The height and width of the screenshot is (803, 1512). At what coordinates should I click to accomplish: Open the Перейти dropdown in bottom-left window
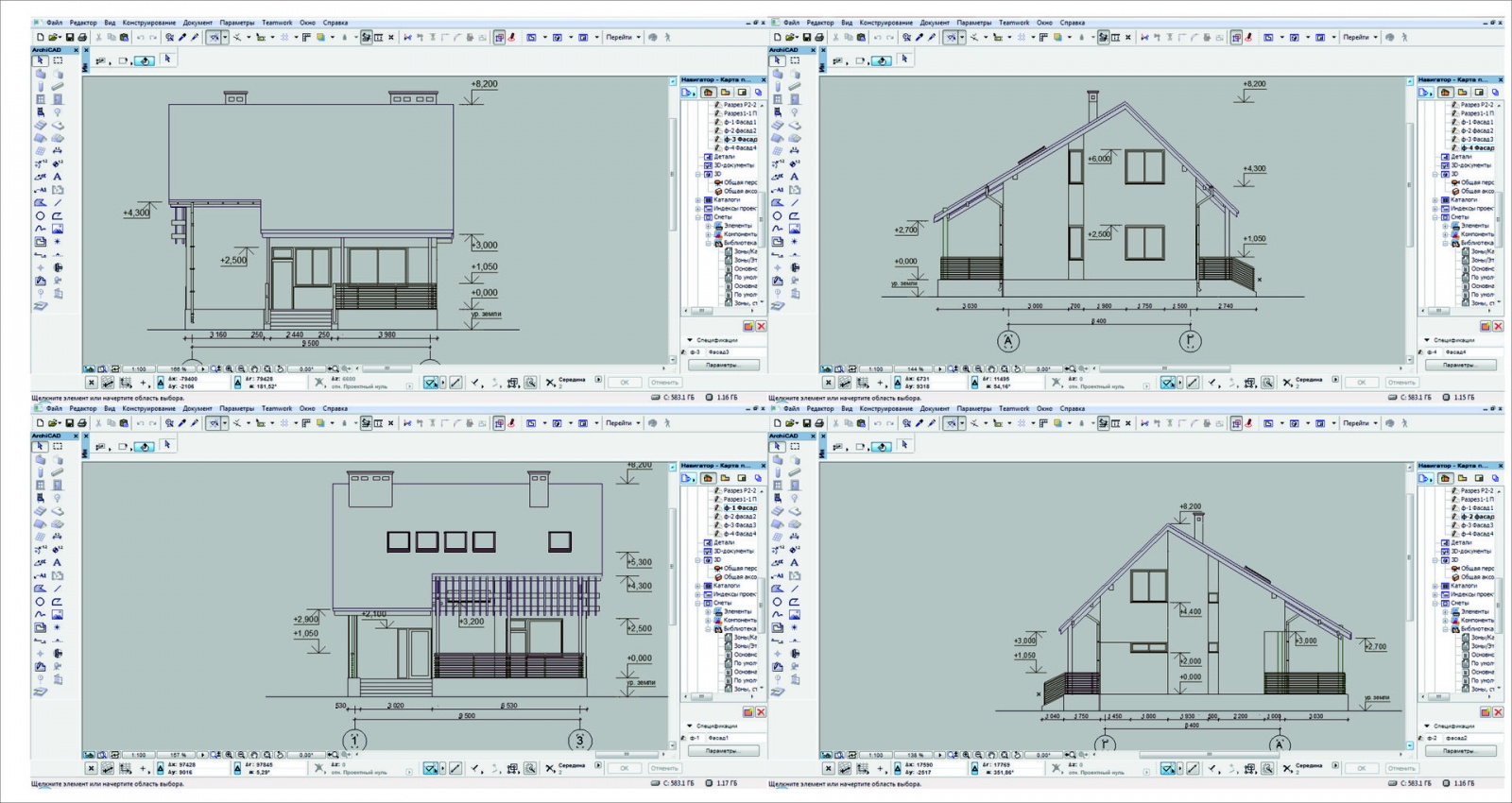(x=623, y=423)
